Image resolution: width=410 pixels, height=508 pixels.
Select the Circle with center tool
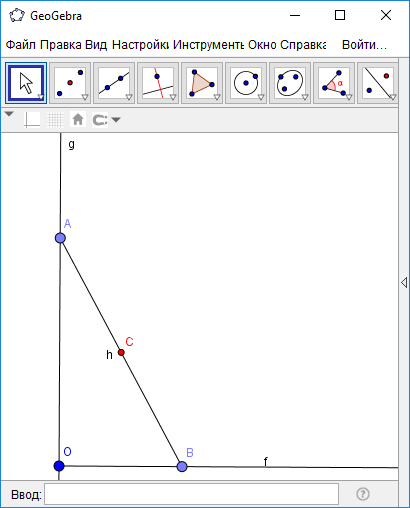(x=246, y=83)
